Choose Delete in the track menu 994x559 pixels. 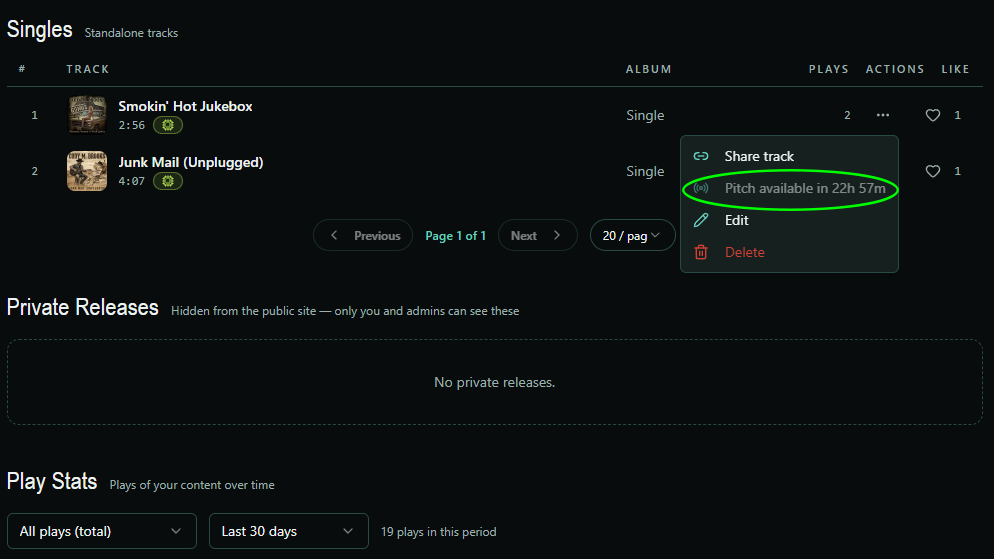coord(789,252)
